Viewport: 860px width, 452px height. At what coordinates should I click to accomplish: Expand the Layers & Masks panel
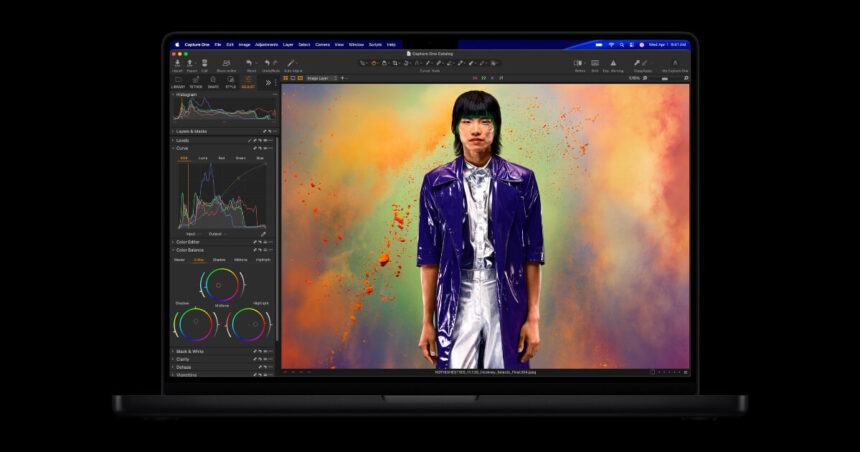(173, 132)
